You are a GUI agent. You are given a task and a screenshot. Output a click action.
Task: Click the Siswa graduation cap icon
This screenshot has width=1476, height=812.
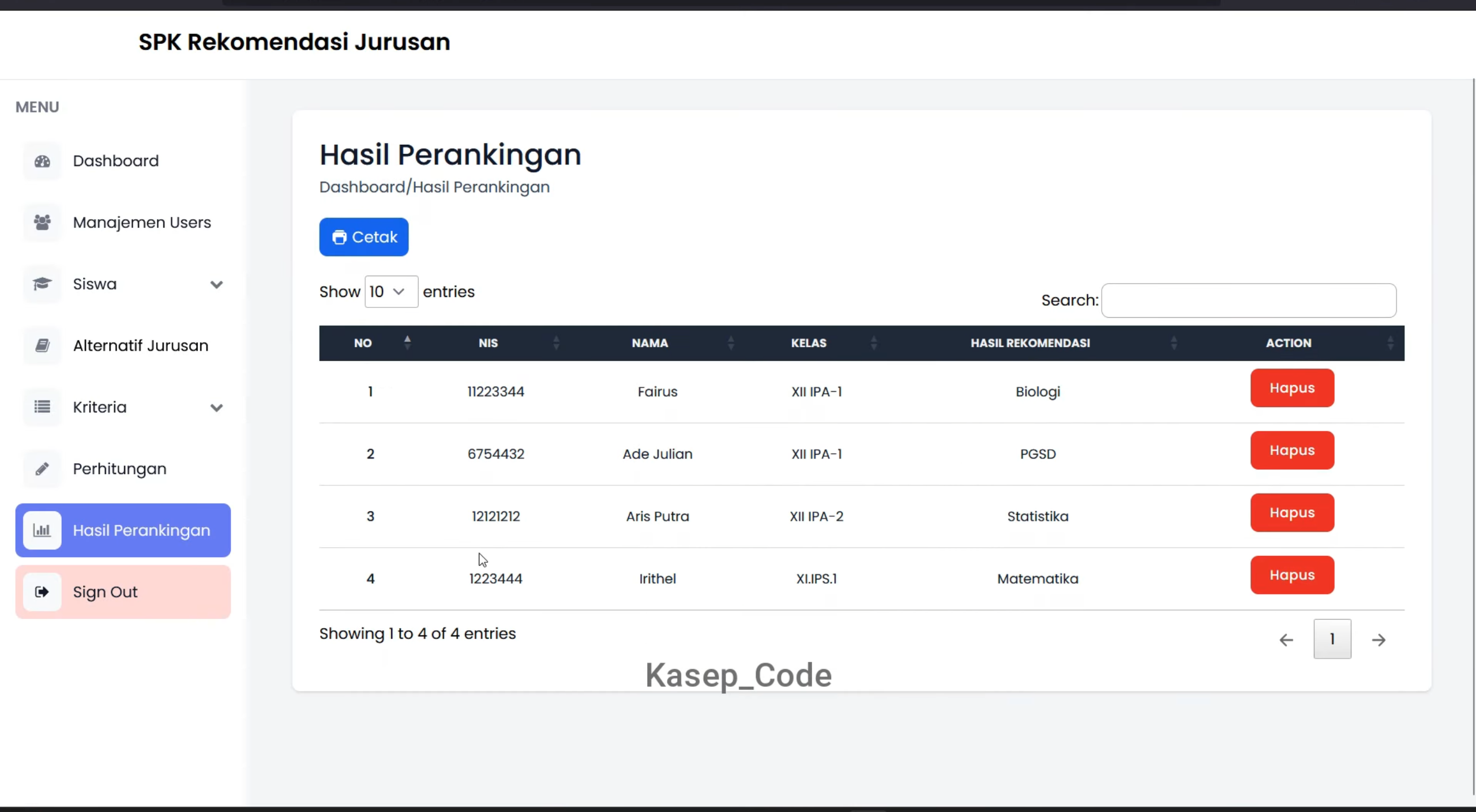pos(42,284)
